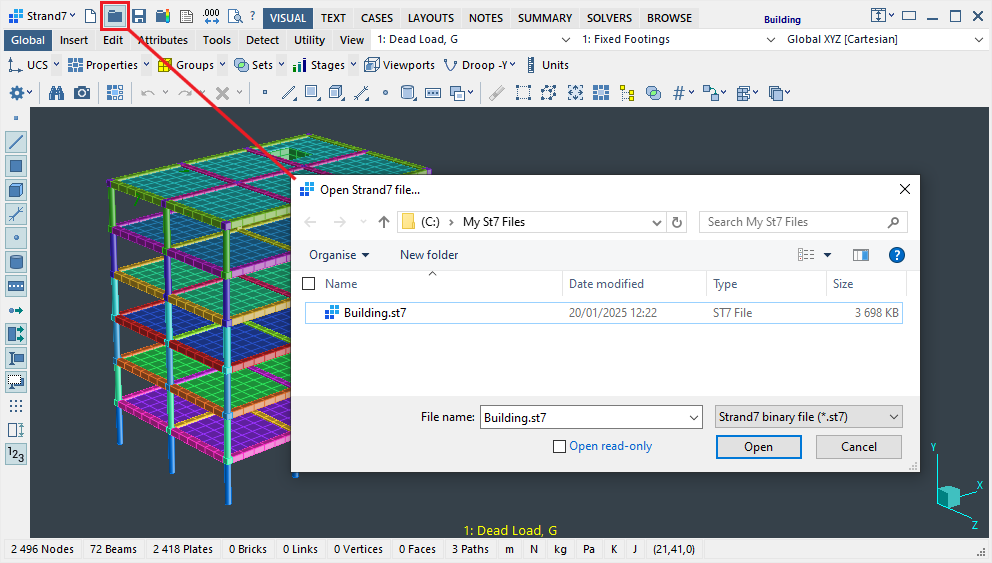Expand the Groups dropdown arrow
Viewport: 992px width, 563px height.
222,65
